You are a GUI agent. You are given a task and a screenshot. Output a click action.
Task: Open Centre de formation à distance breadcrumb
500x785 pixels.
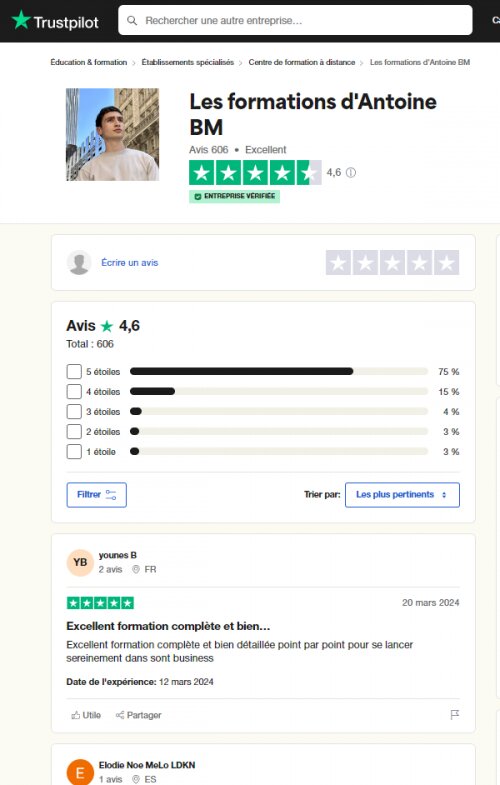pos(302,62)
